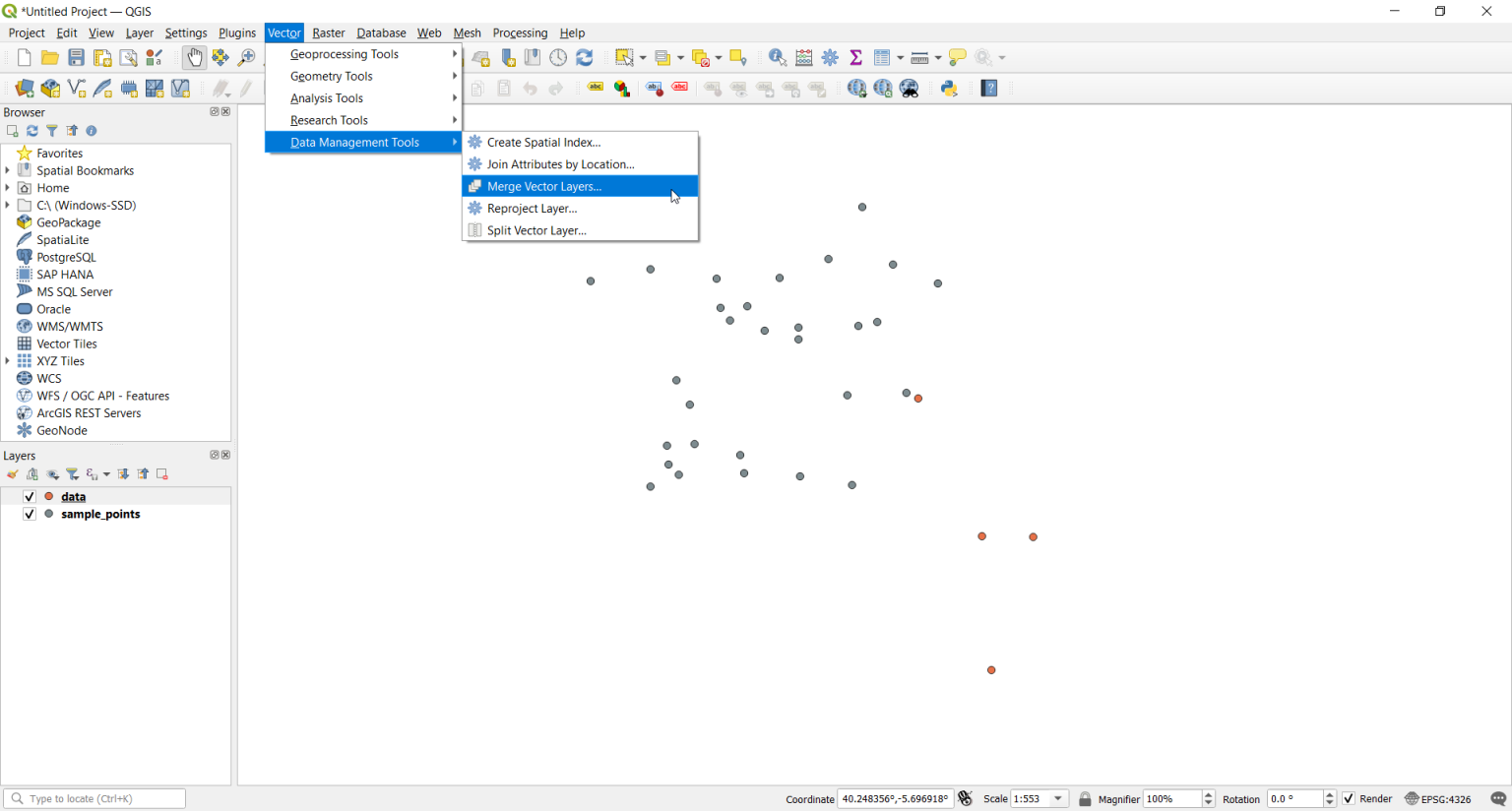The image size is (1512, 811).
Task: Open the Python Console icon
Action: (948, 88)
